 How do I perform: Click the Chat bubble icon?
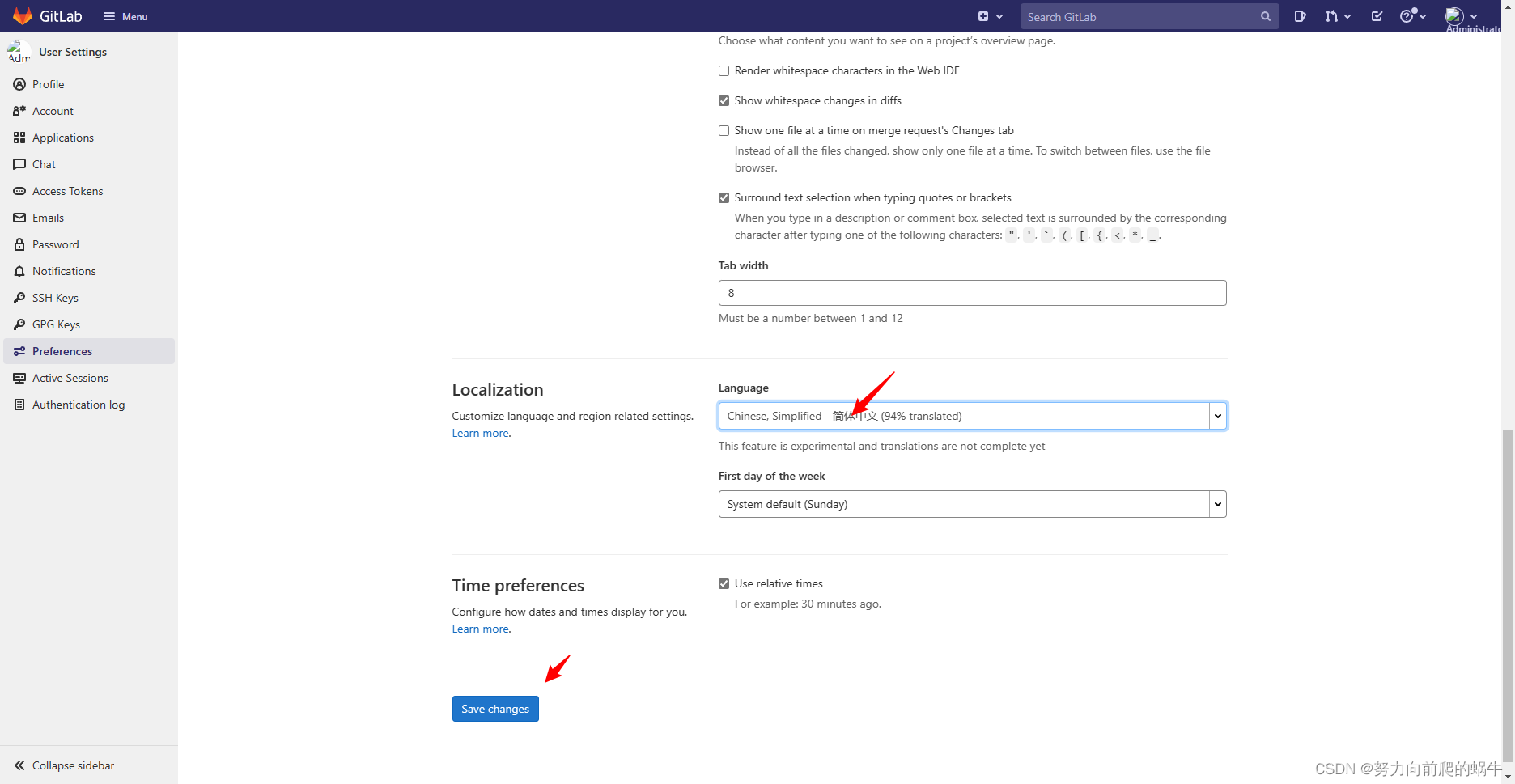pos(19,164)
